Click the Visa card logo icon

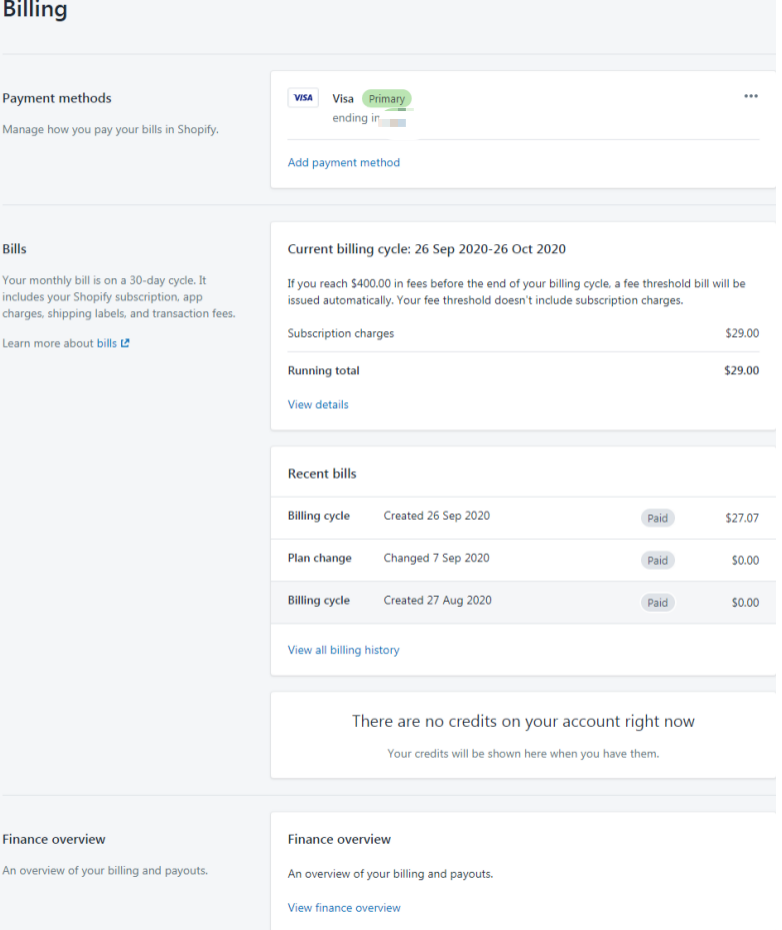tap(303, 98)
